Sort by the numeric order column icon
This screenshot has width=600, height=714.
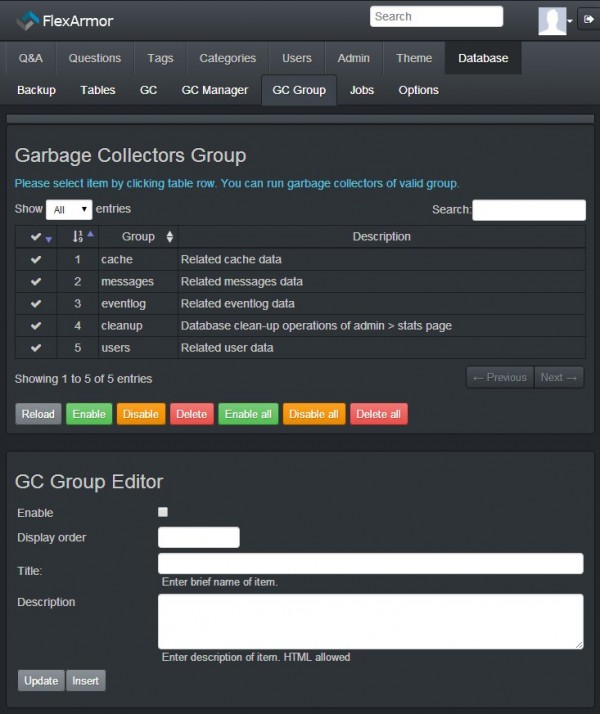[x=82, y=237]
